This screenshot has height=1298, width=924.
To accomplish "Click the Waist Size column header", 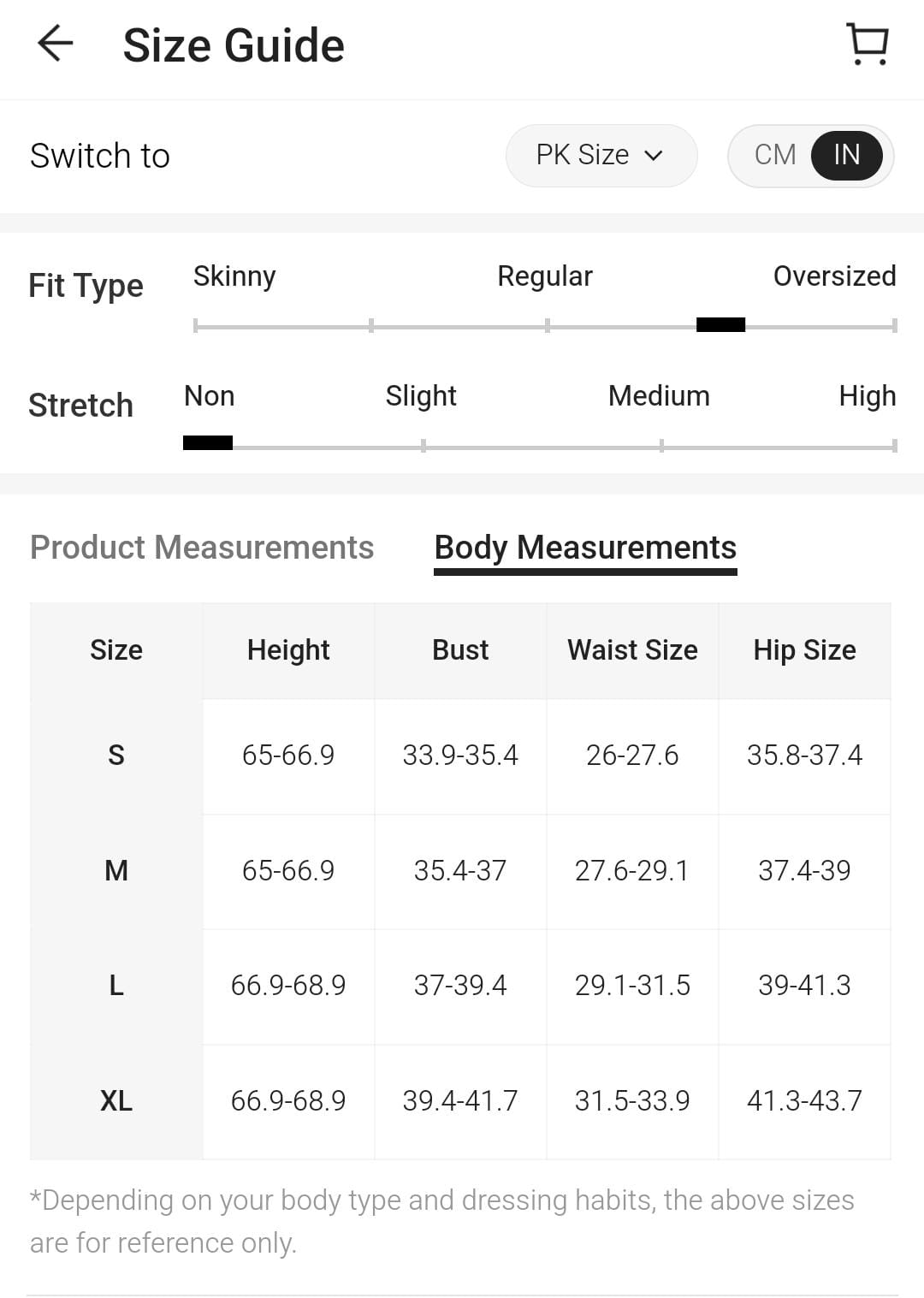I will (x=632, y=650).
